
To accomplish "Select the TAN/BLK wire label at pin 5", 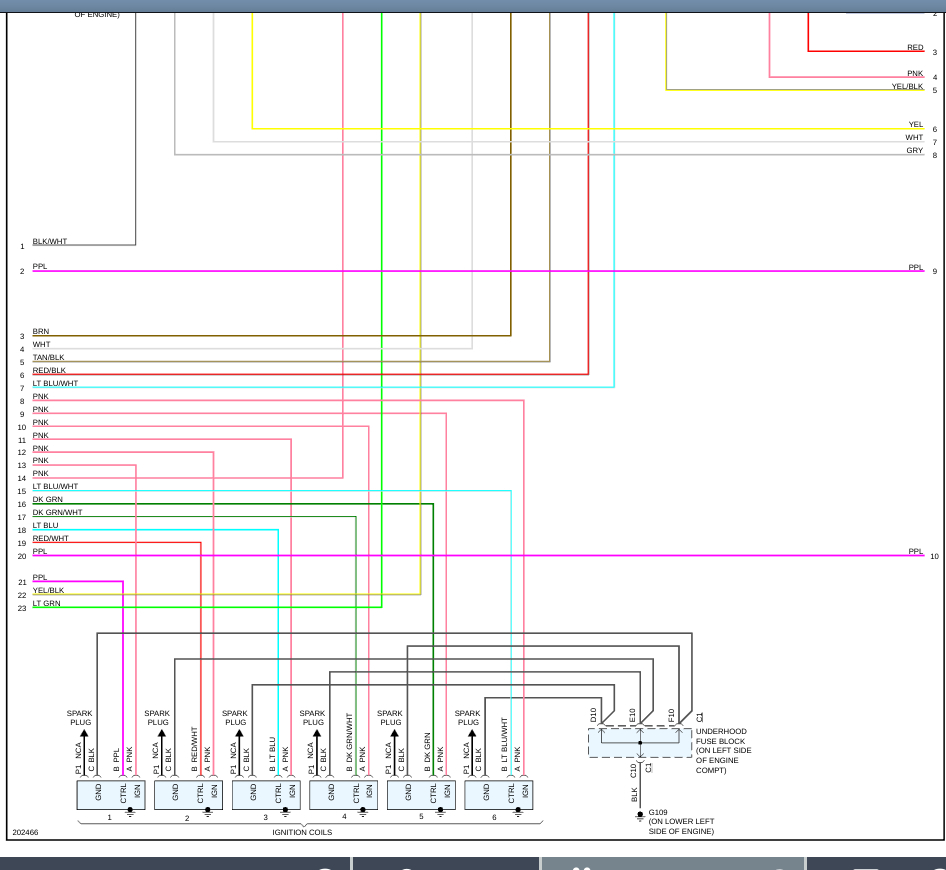I will 48,357.
